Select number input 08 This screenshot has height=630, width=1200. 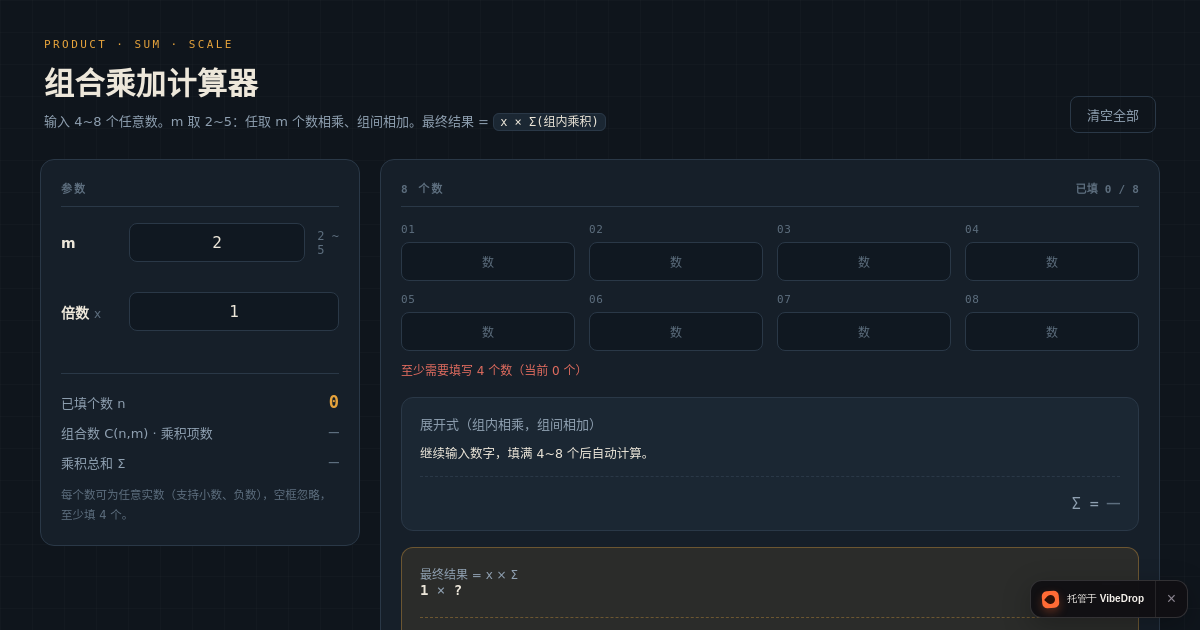pos(1052,332)
